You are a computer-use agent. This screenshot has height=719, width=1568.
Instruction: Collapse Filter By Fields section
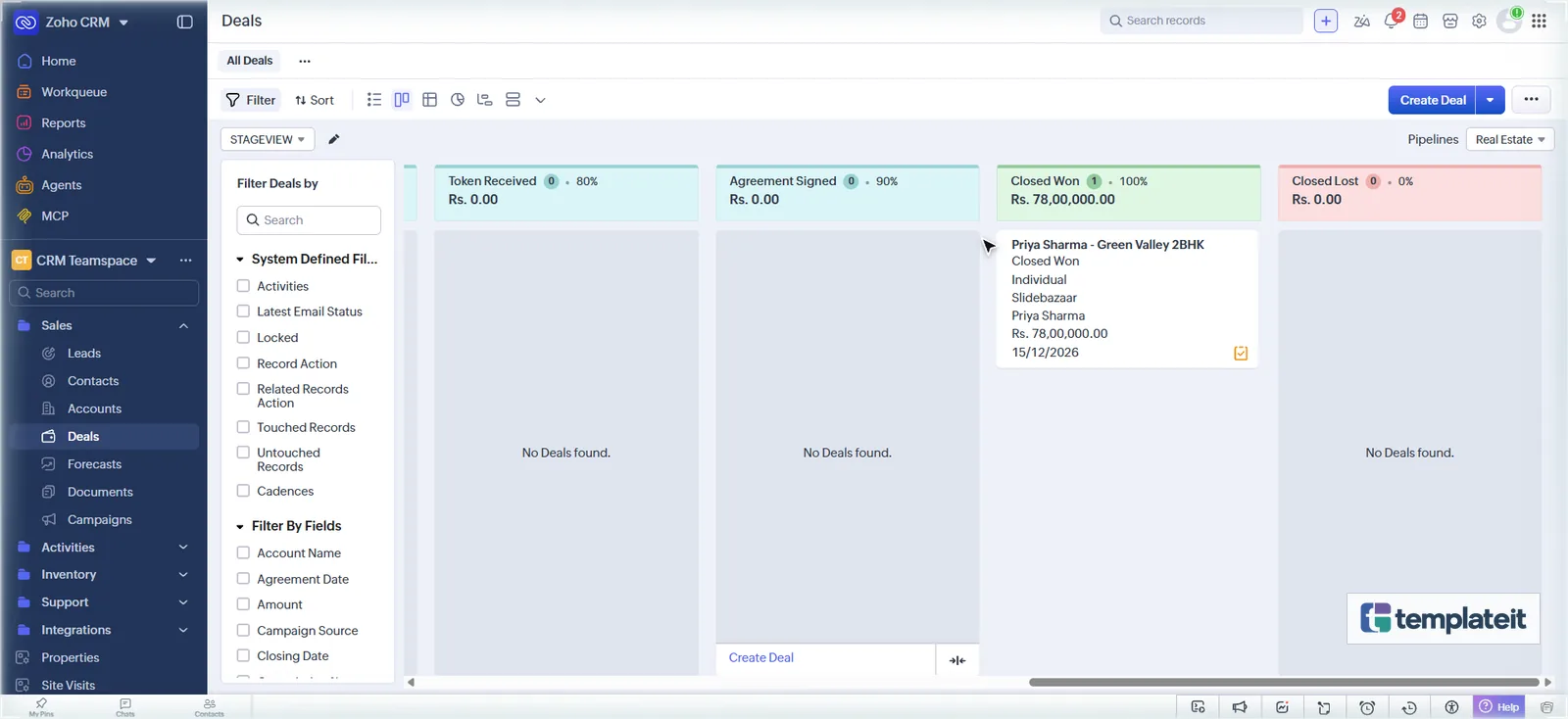240,527
